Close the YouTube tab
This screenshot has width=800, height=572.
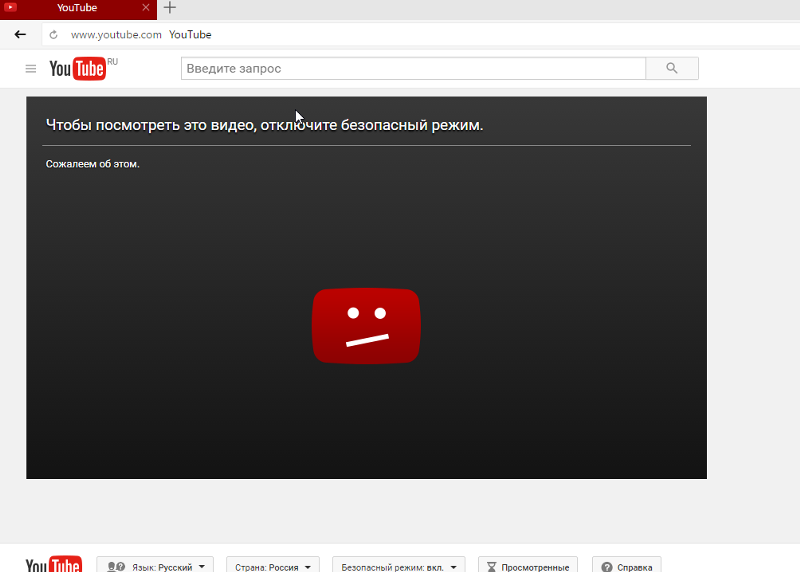[x=146, y=8]
